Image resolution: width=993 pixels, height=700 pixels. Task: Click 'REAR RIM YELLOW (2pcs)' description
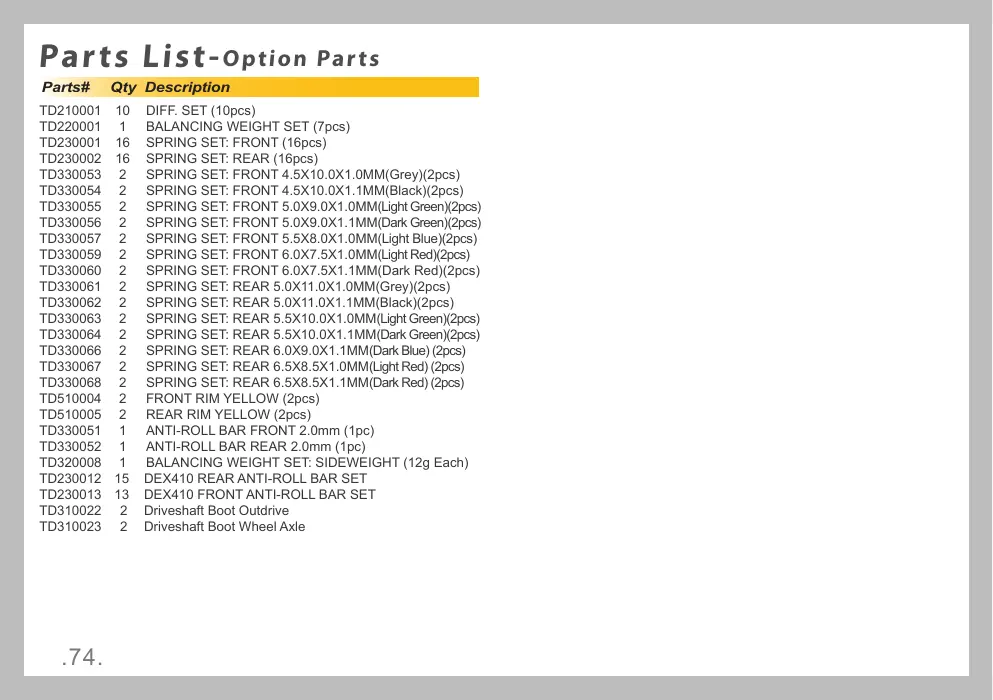tap(229, 414)
